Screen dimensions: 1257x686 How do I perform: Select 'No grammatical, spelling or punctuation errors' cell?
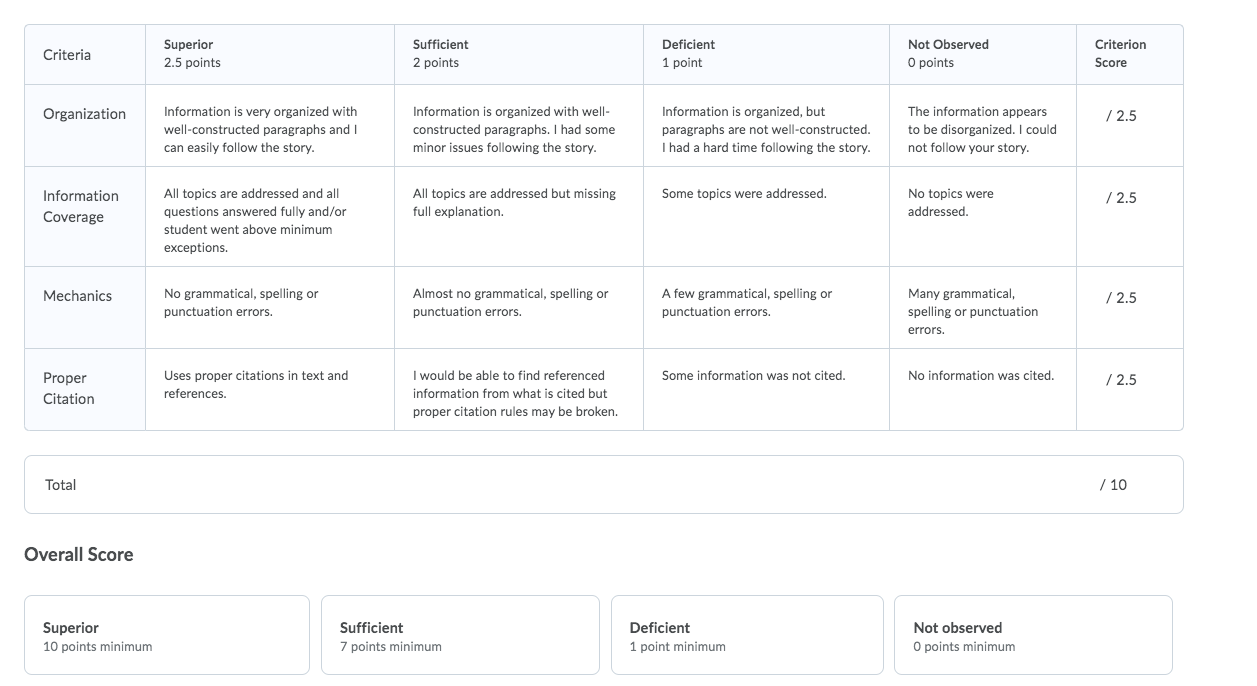(270, 308)
